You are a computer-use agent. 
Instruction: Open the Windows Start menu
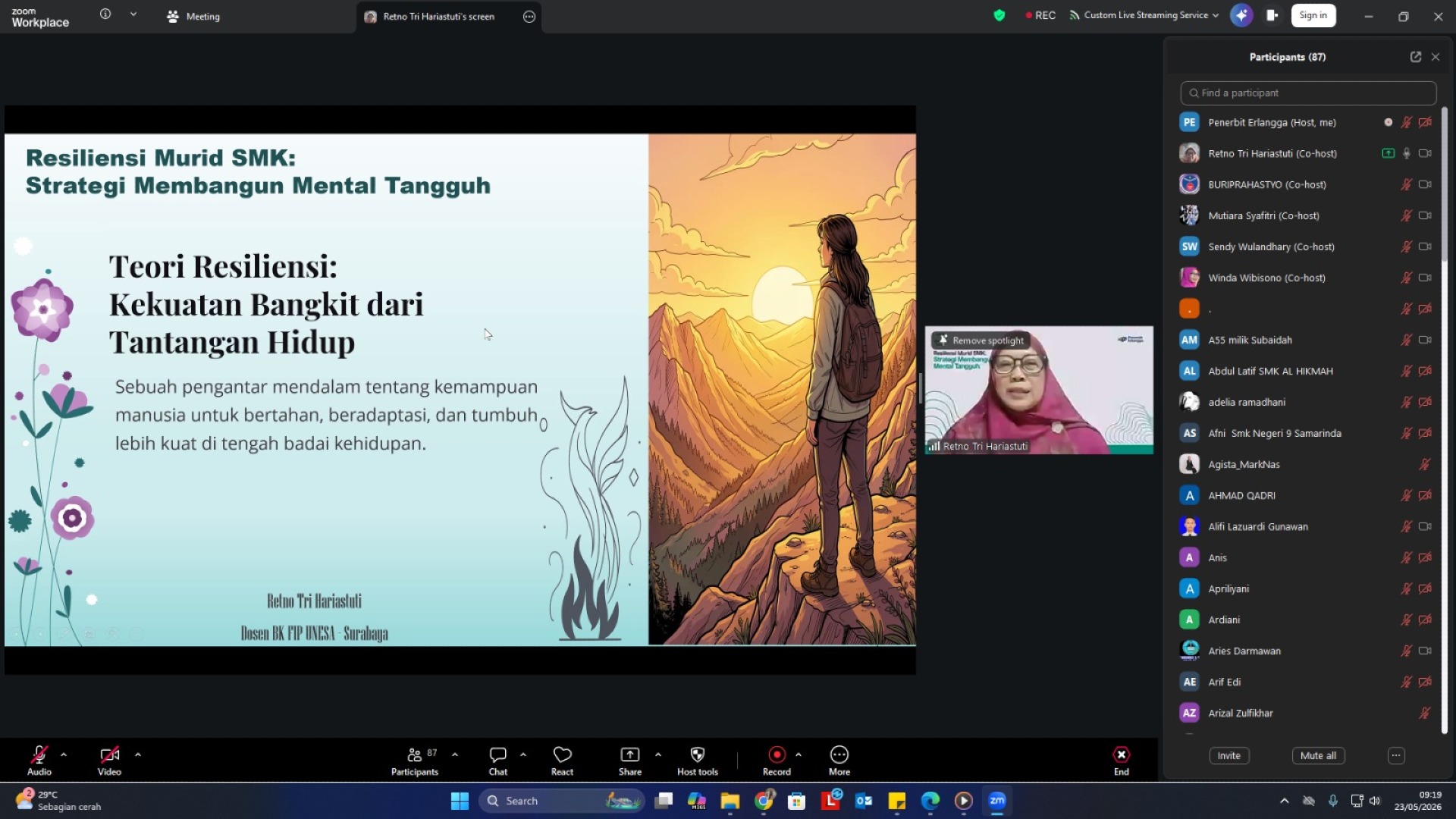pyautogui.click(x=460, y=801)
